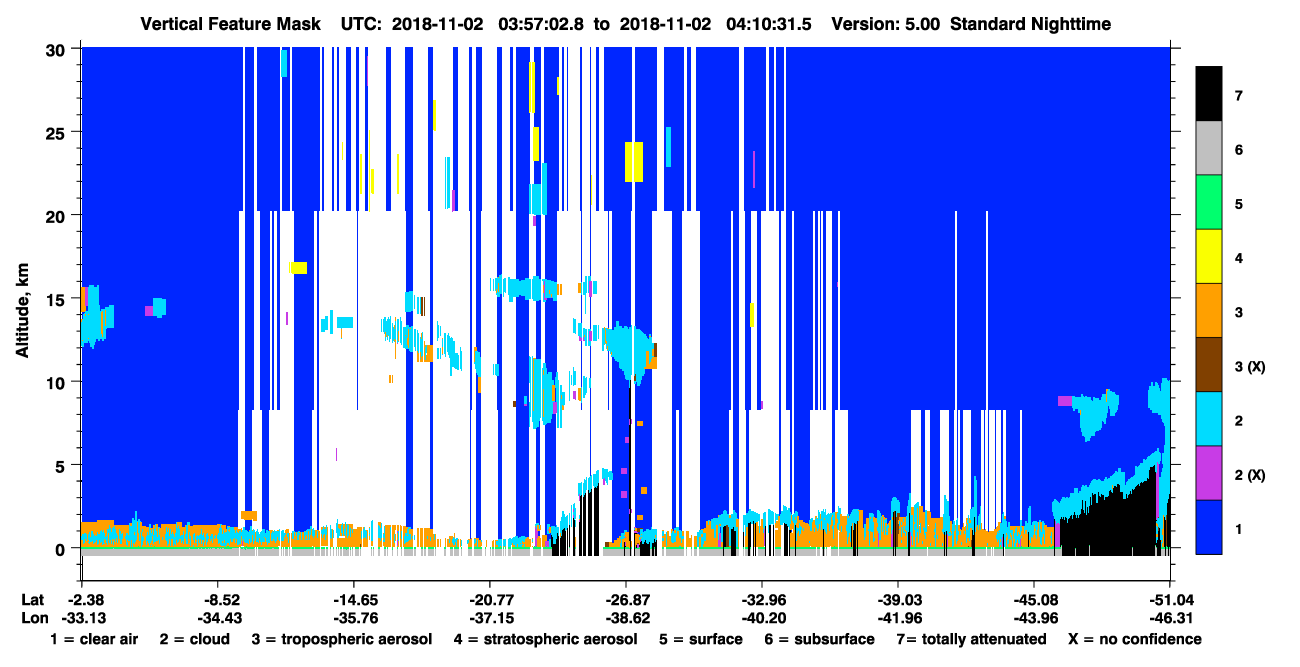Image resolution: width=1300 pixels, height=667 pixels.
Task: Click the black color swatch labeled 7
Action: point(1209,95)
